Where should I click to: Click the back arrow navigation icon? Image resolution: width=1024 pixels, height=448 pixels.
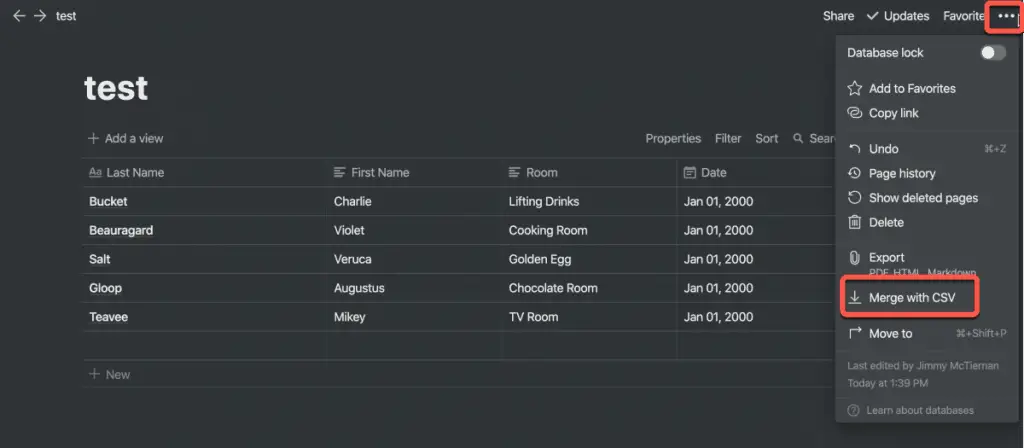click(20, 16)
